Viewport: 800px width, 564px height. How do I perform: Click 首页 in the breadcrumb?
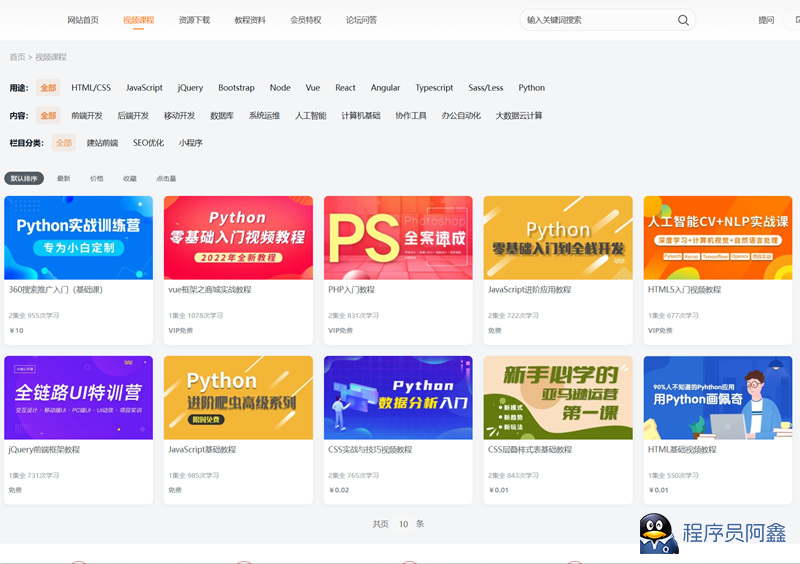point(17,57)
